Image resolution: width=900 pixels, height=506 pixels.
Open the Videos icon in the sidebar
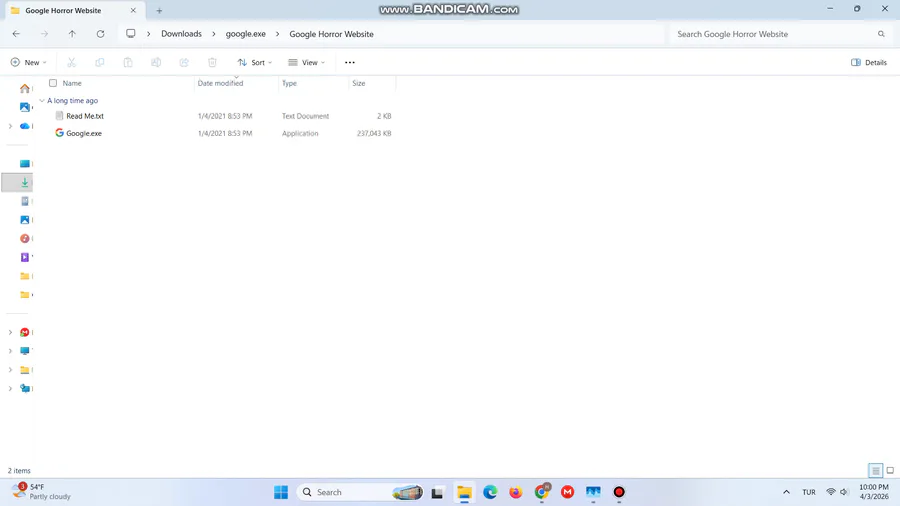click(25, 257)
